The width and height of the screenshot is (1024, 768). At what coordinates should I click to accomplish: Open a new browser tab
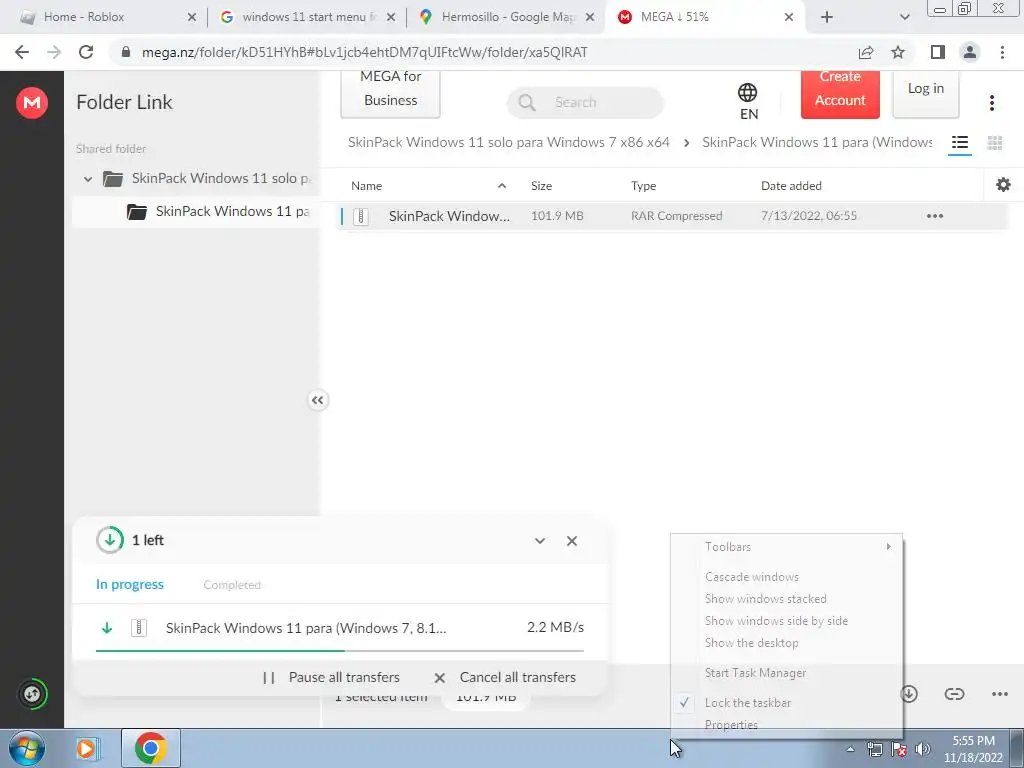pyautogui.click(x=827, y=17)
